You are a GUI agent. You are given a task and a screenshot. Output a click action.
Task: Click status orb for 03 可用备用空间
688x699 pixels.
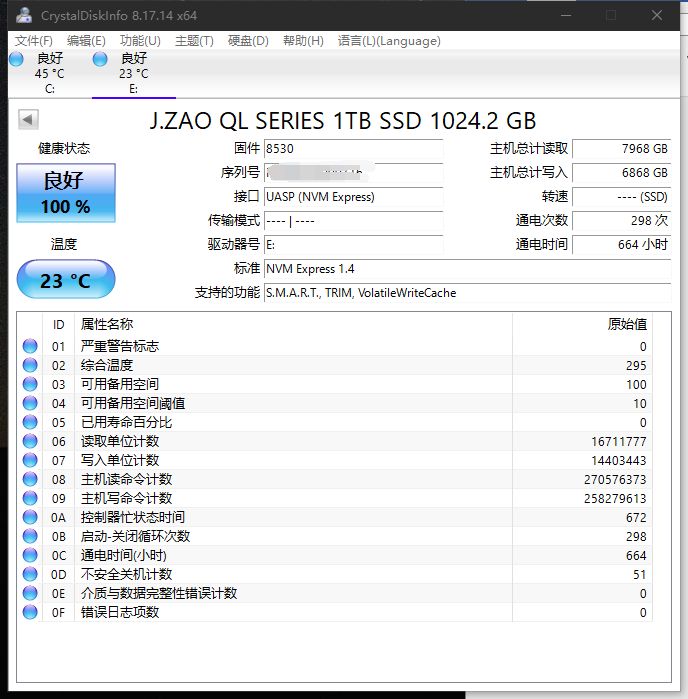pos(30,384)
